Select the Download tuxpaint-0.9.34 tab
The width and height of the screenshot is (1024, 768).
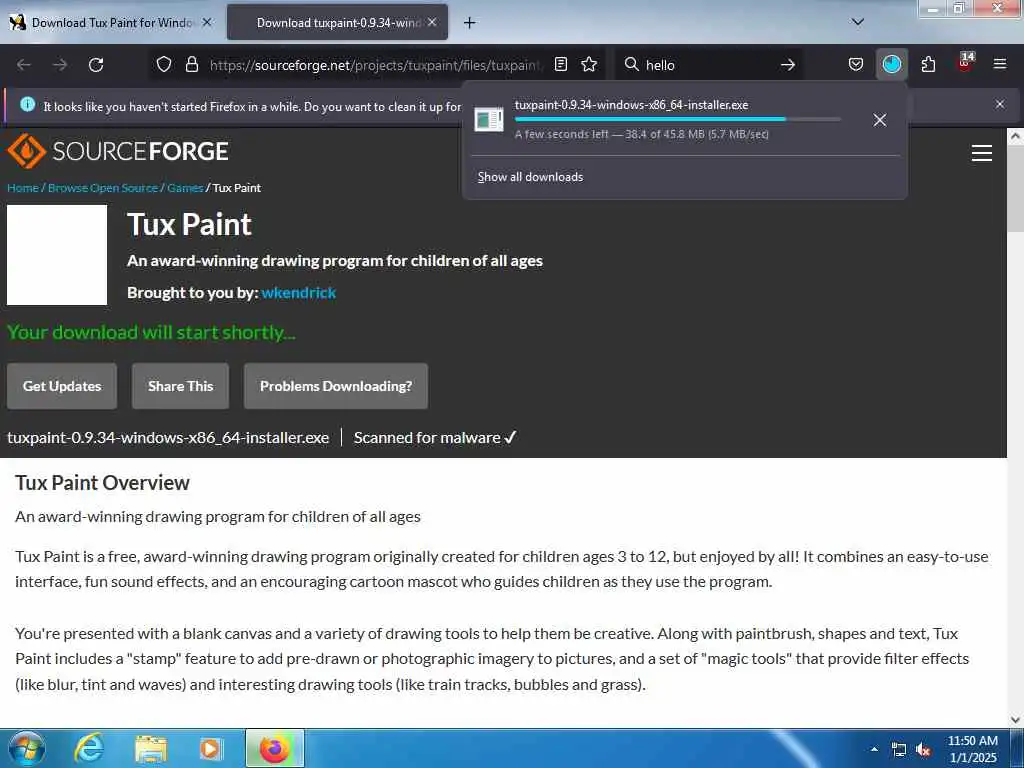[338, 23]
